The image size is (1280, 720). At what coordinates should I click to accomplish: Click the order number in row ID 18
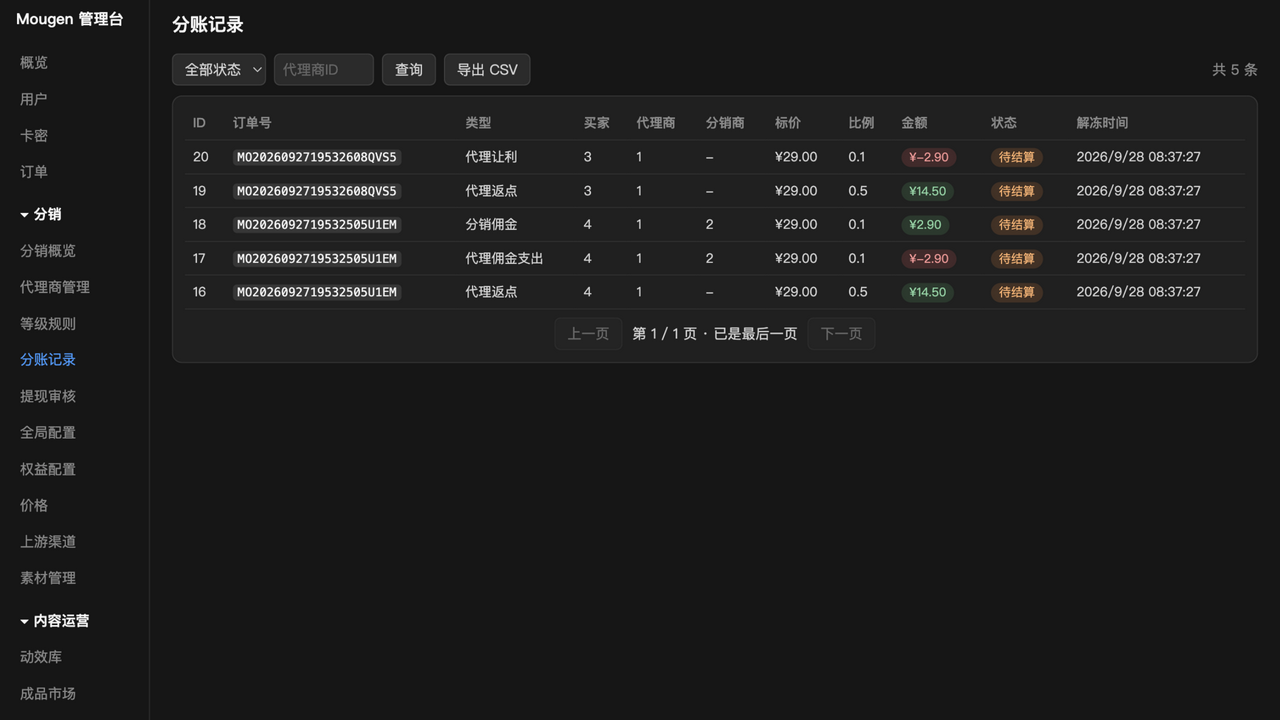point(317,225)
